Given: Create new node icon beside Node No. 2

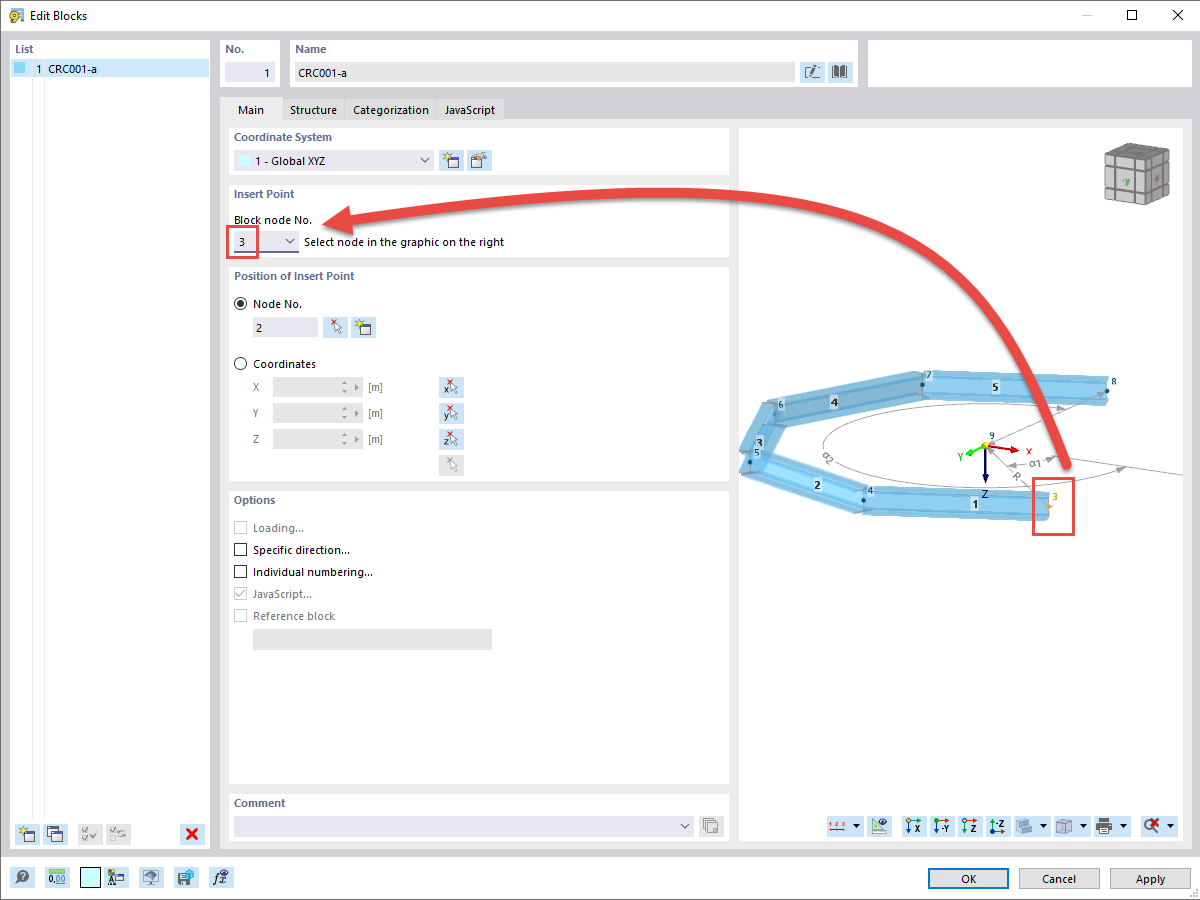Looking at the screenshot, I should (363, 327).
